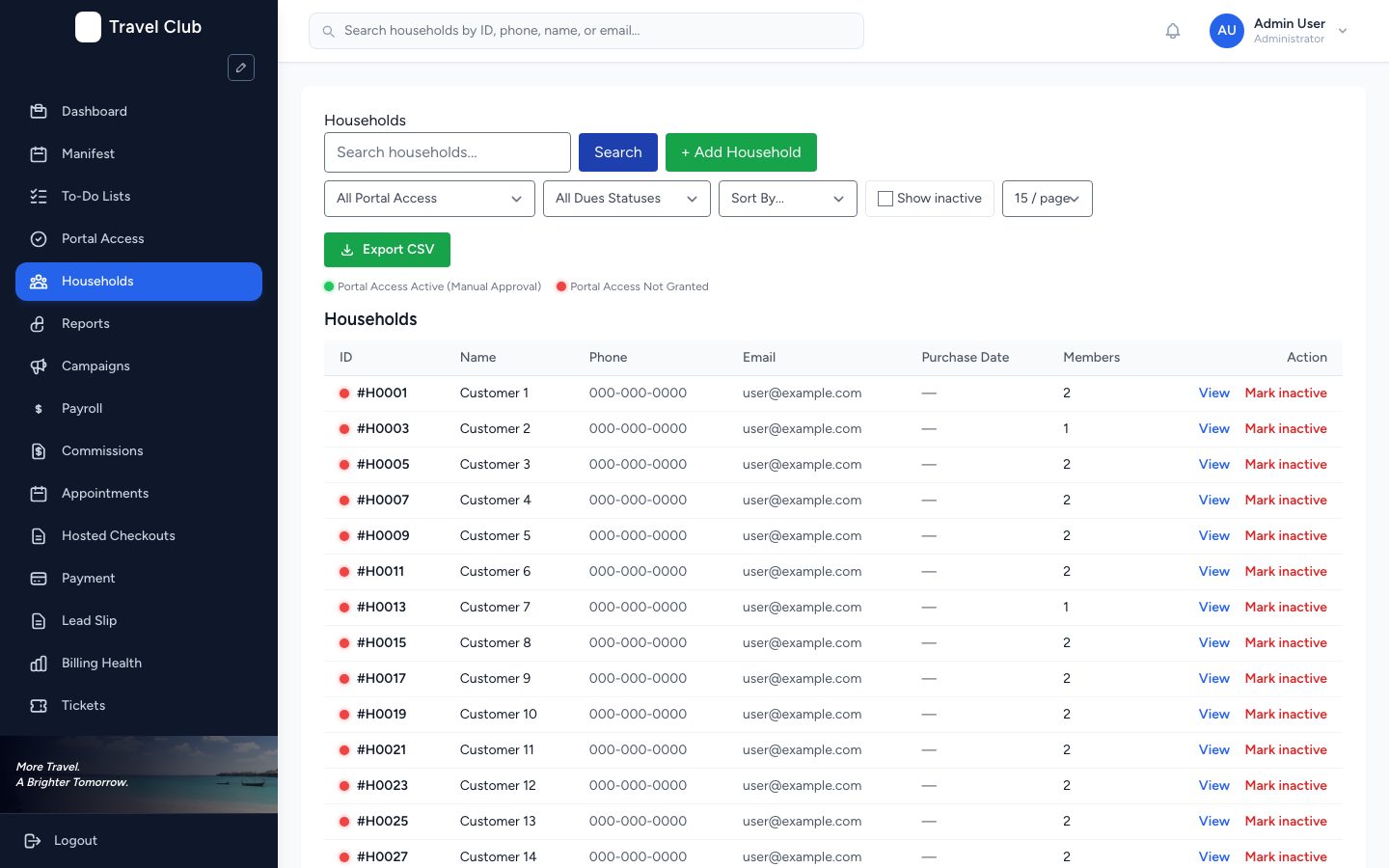Expand the Admin User menu chevron
The image size is (1389, 868).
1343,31
